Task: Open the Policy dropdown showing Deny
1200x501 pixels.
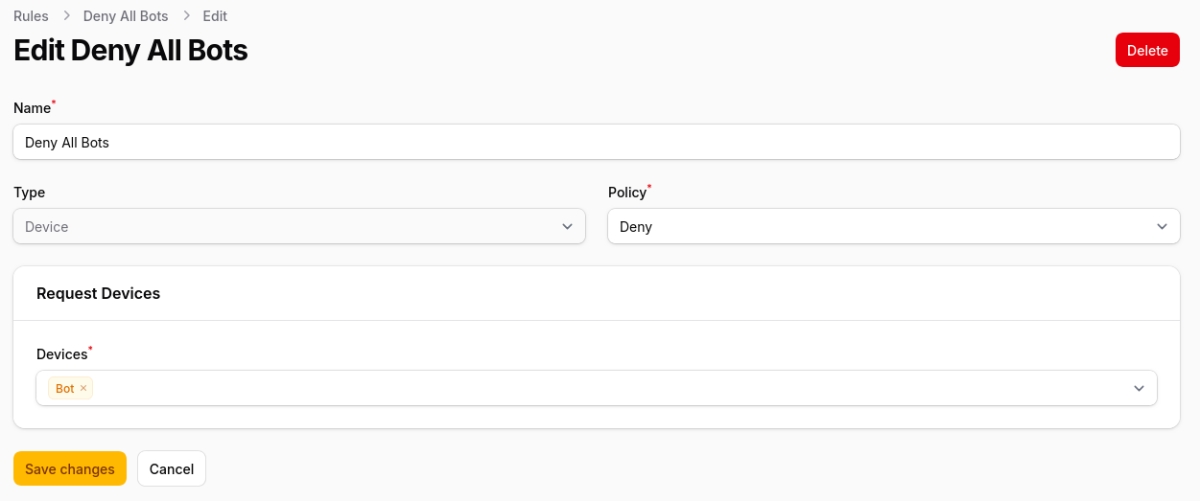Action: click(x=880, y=227)
